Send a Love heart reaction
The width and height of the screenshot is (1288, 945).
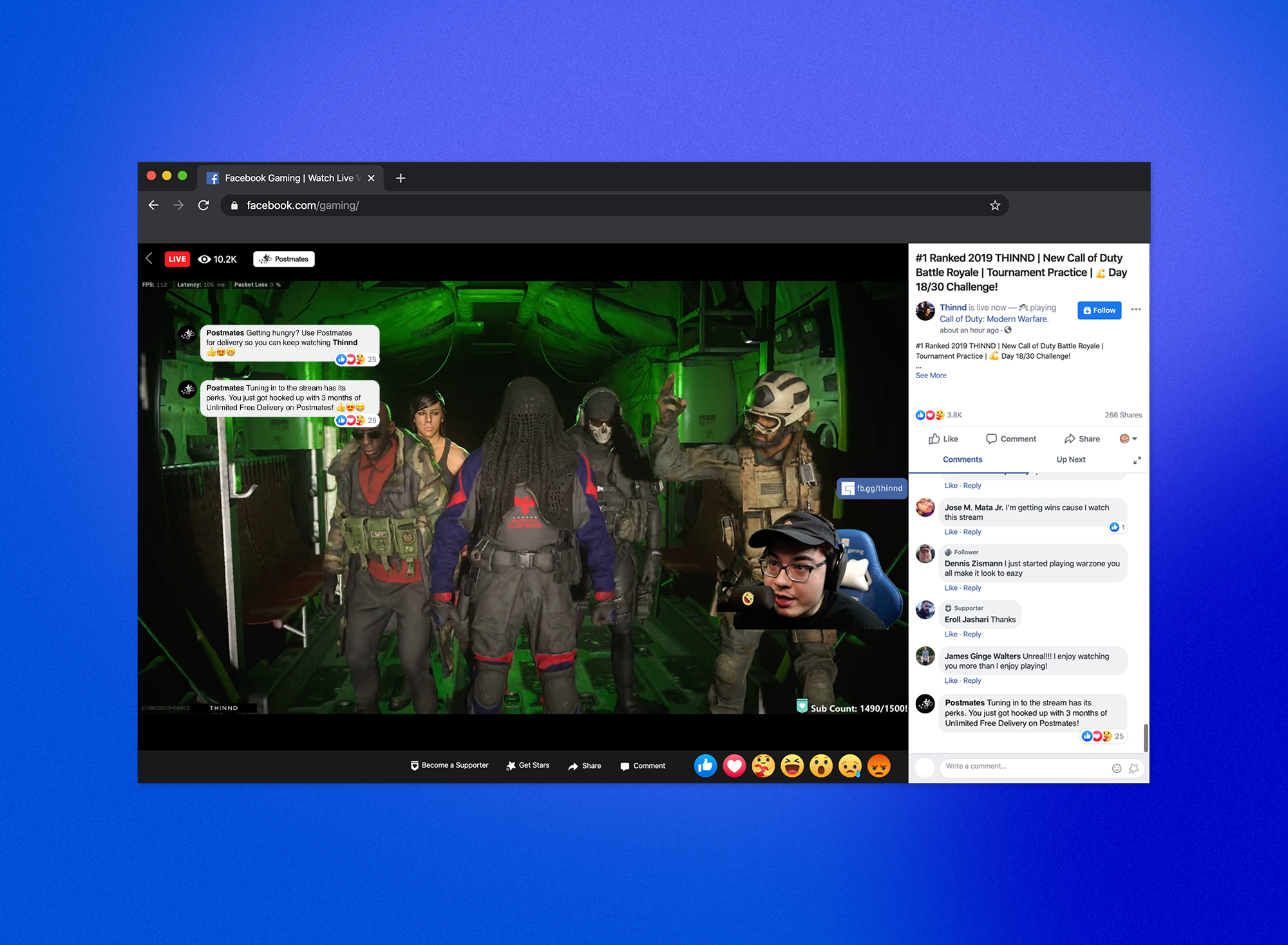tap(734, 765)
